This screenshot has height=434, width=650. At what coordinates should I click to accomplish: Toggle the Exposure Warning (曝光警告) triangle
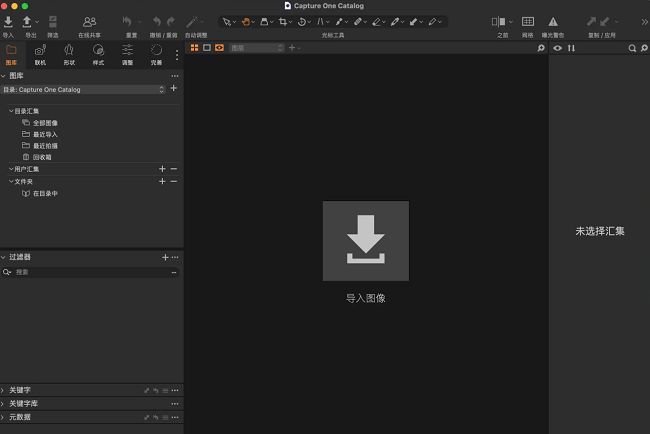[553, 21]
